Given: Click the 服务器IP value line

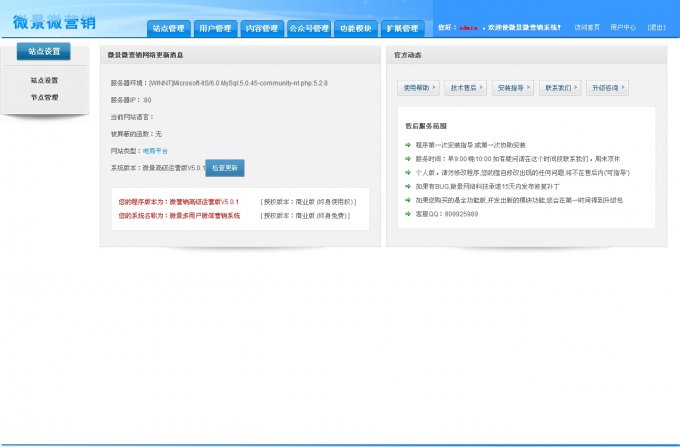Looking at the screenshot, I should 131,100.
